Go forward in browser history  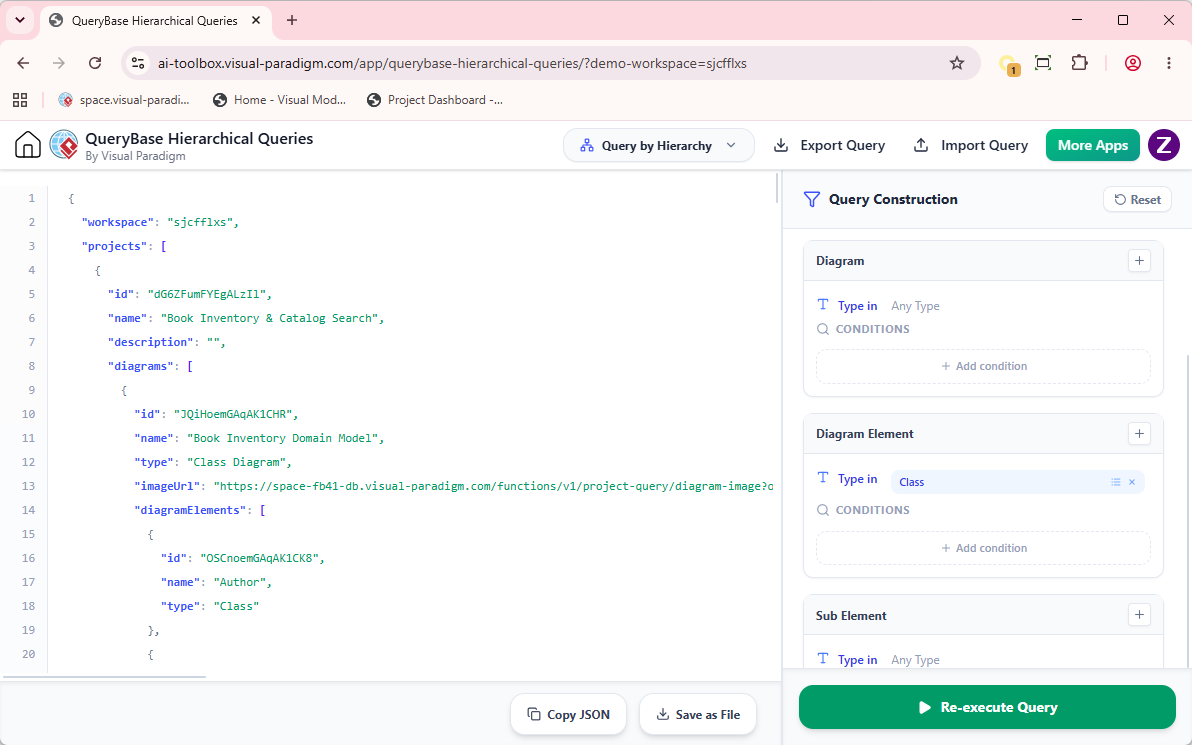(x=59, y=63)
